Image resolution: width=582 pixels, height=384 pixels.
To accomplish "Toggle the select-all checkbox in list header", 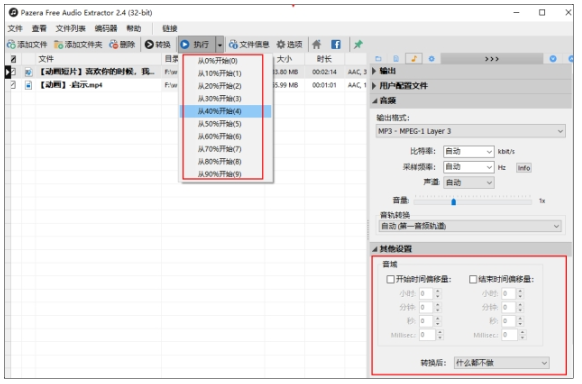I will pyautogui.click(x=13, y=59).
